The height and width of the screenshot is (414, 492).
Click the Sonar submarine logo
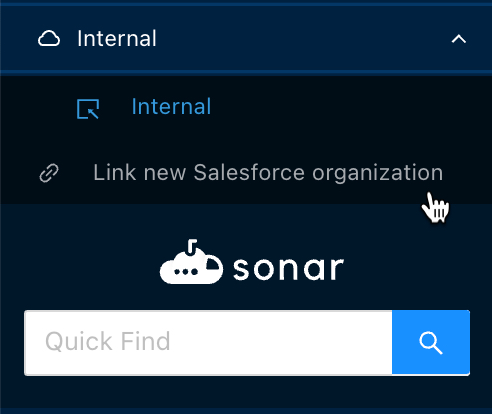[191, 262]
